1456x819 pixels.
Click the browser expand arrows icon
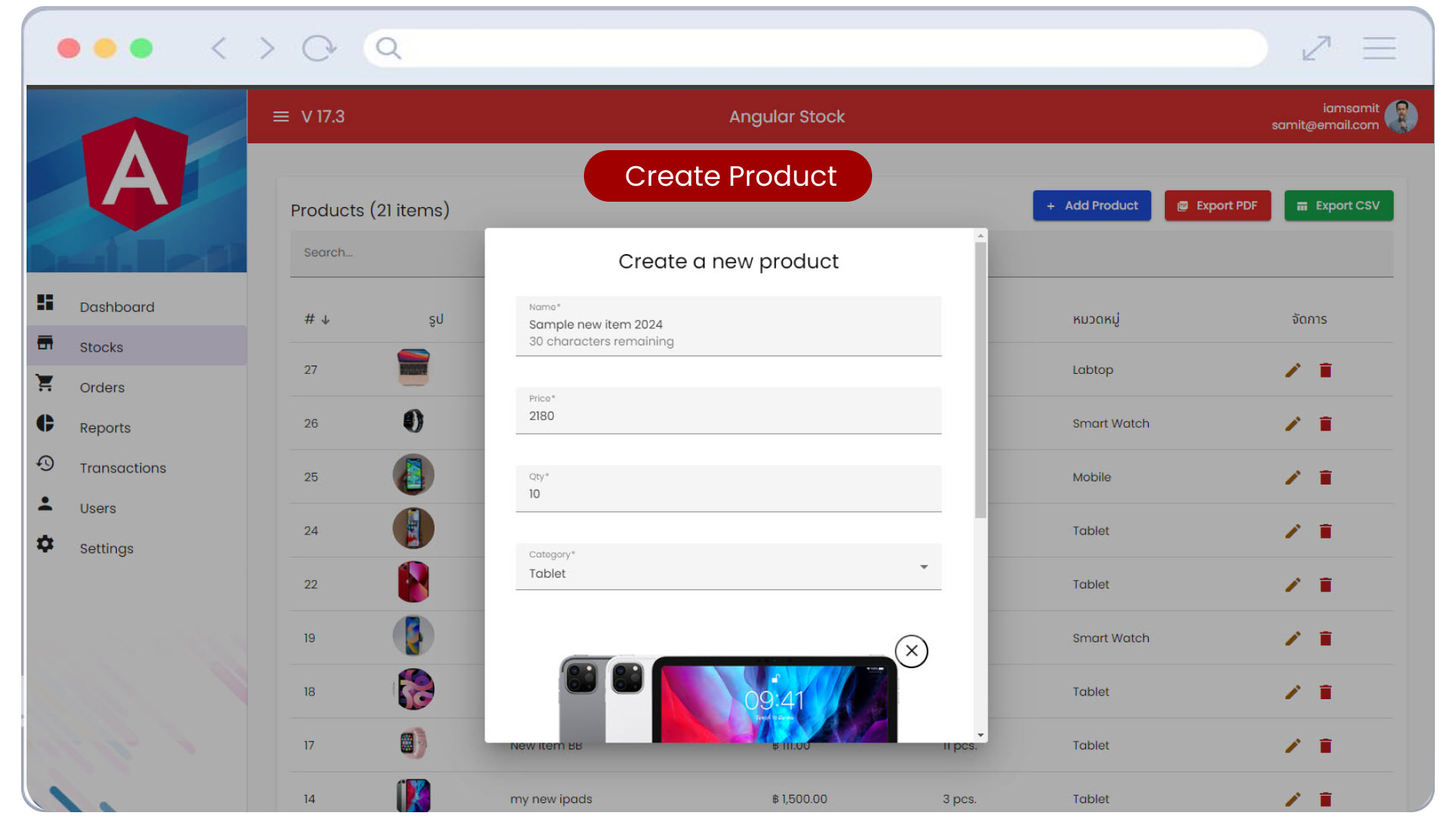[1316, 49]
